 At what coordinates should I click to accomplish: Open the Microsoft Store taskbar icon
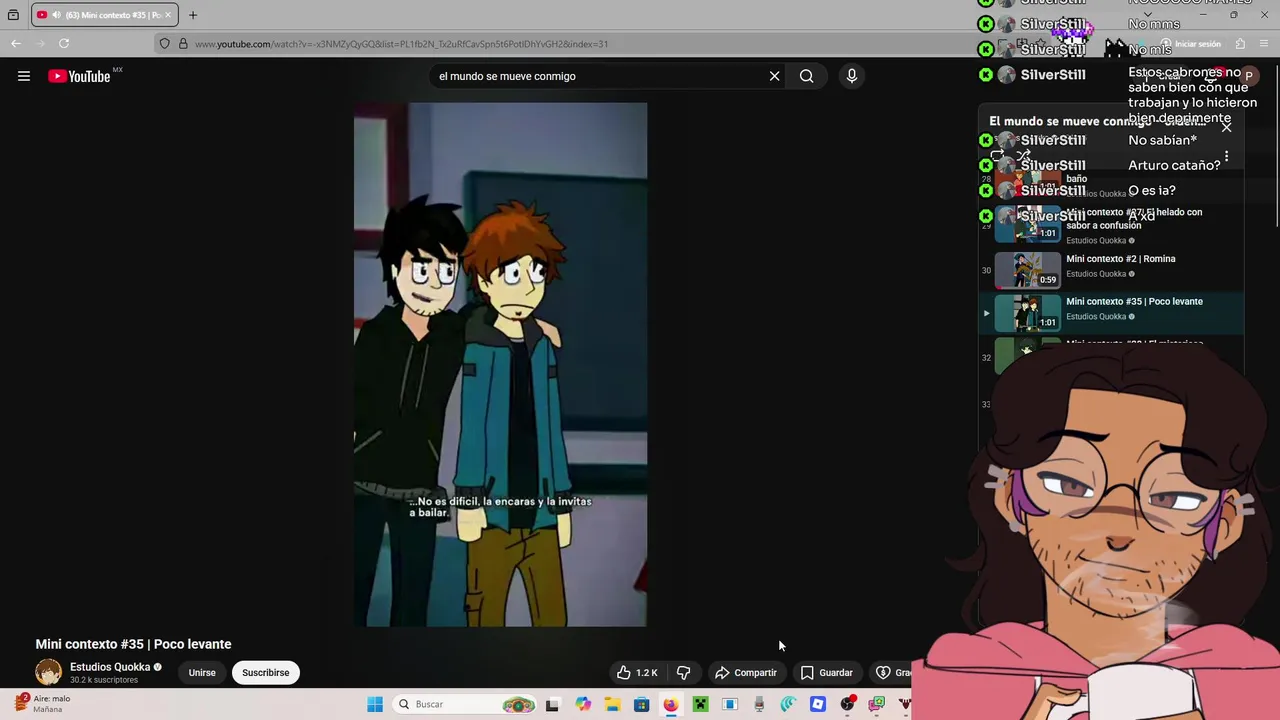641,704
